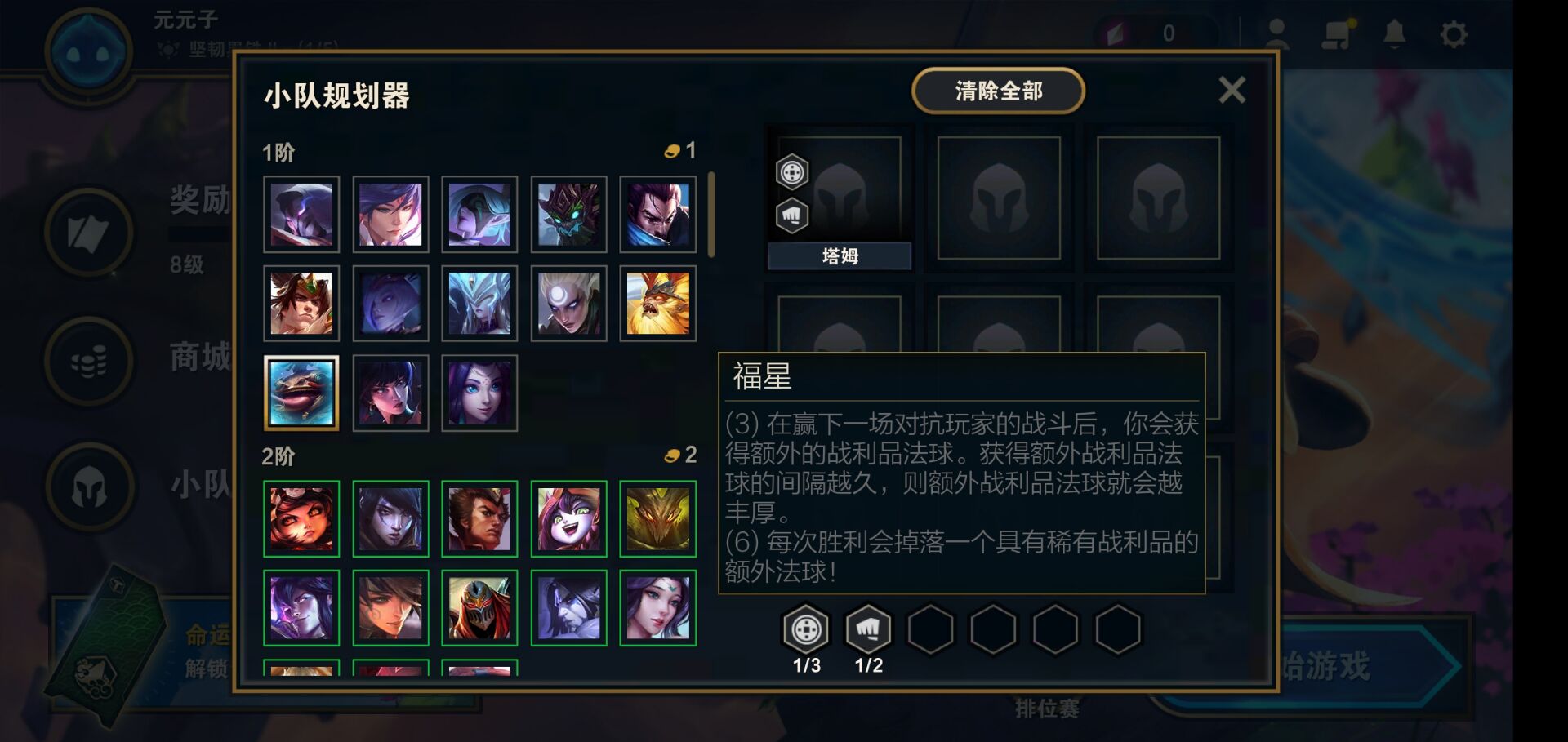
Task: Click the Fortune trait badge on 塔姆 slot
Action: pyautogui.click(x=791, y=172)
